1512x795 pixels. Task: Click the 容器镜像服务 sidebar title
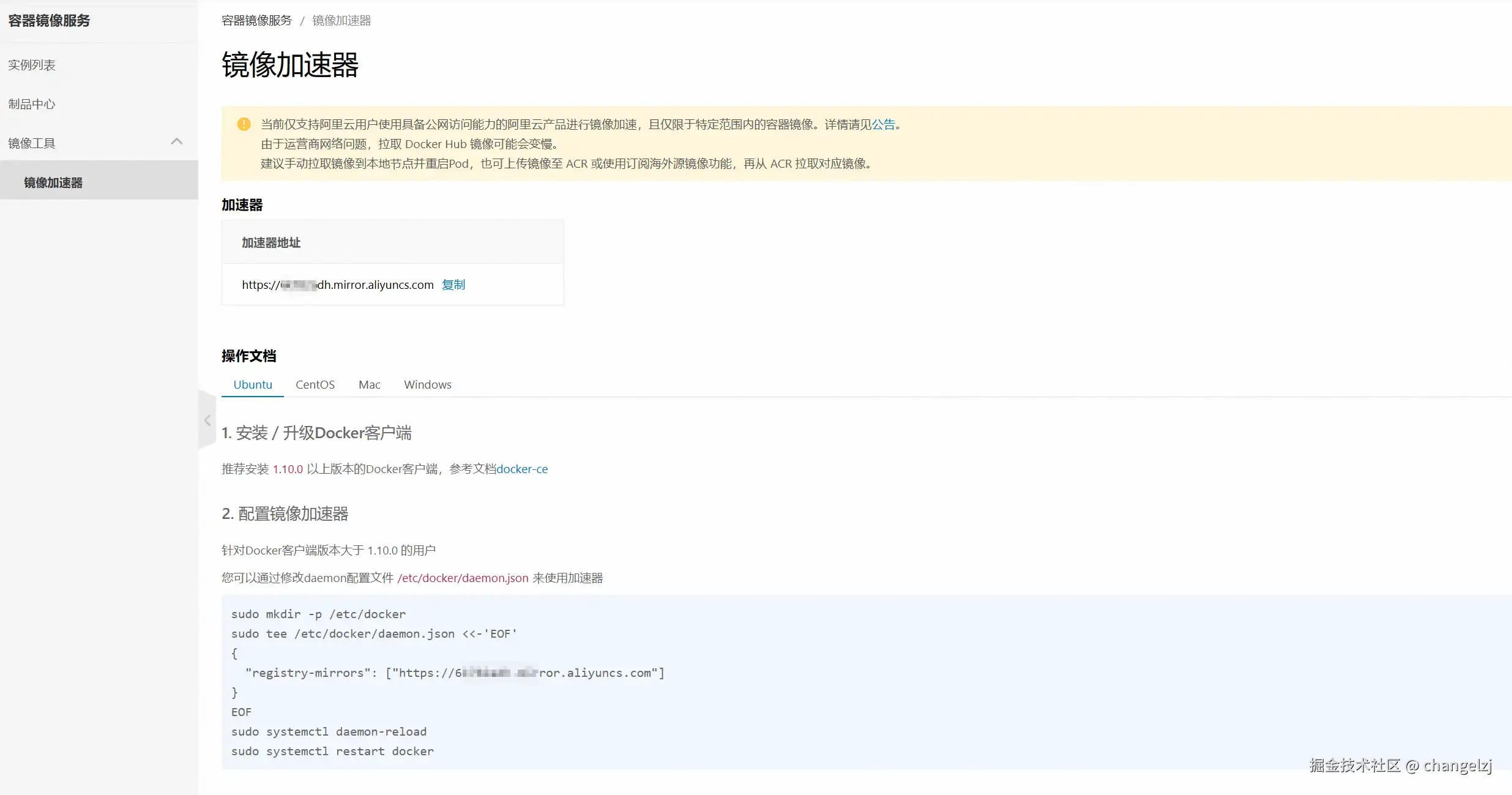point(49,21)
